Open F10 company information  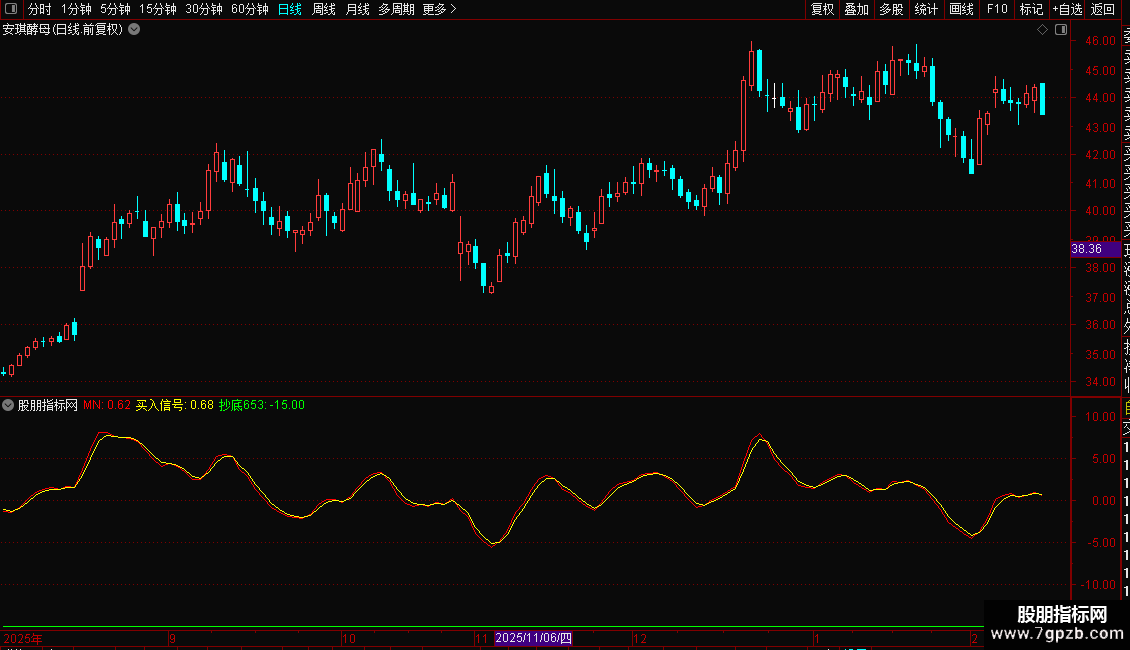tap(996, 9)
